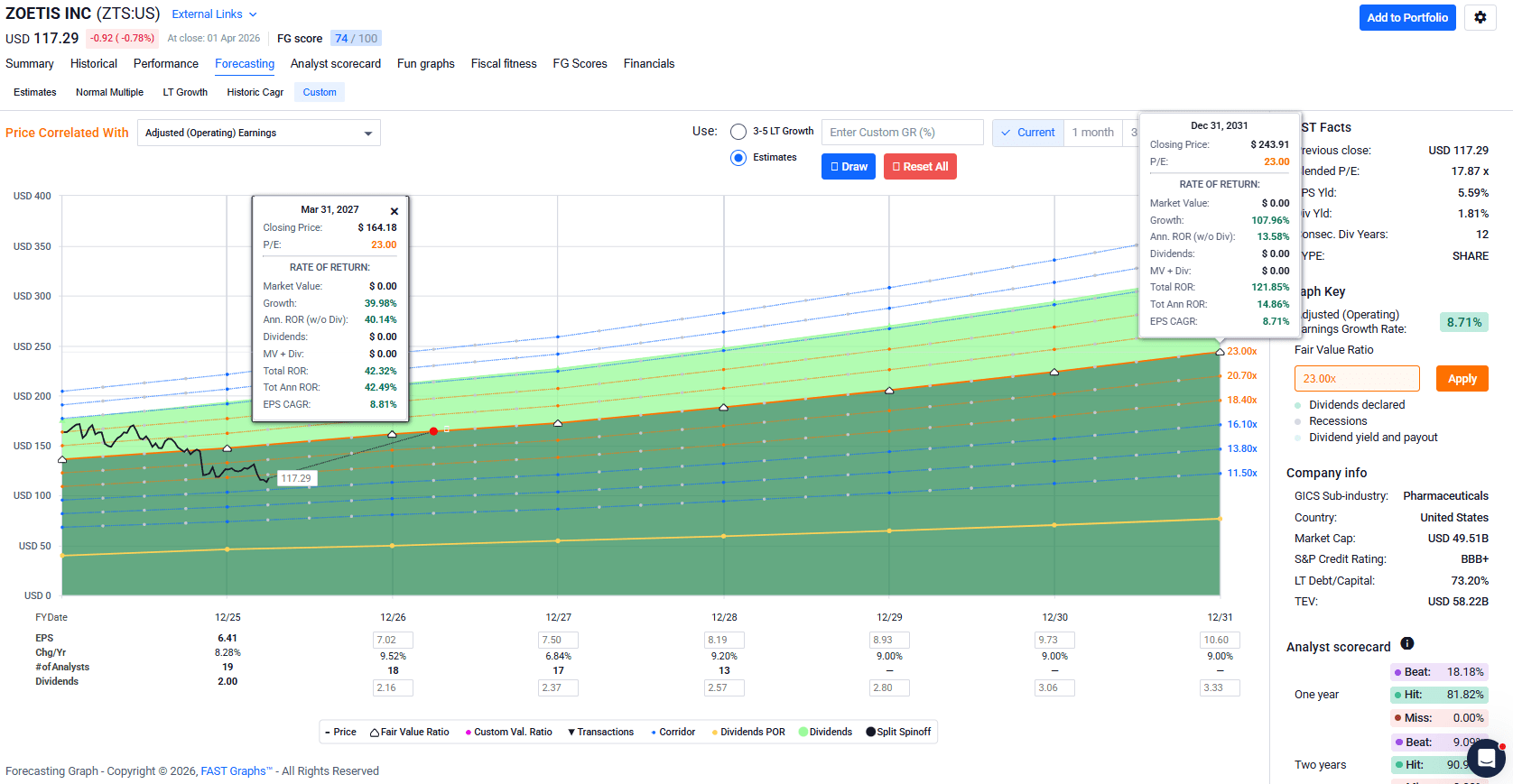Close the Mar 31, 2027 tooltip
Image resolution: width=1513 pixels, height=784 pixels.
pyautogui.click(x=394, y=211)
